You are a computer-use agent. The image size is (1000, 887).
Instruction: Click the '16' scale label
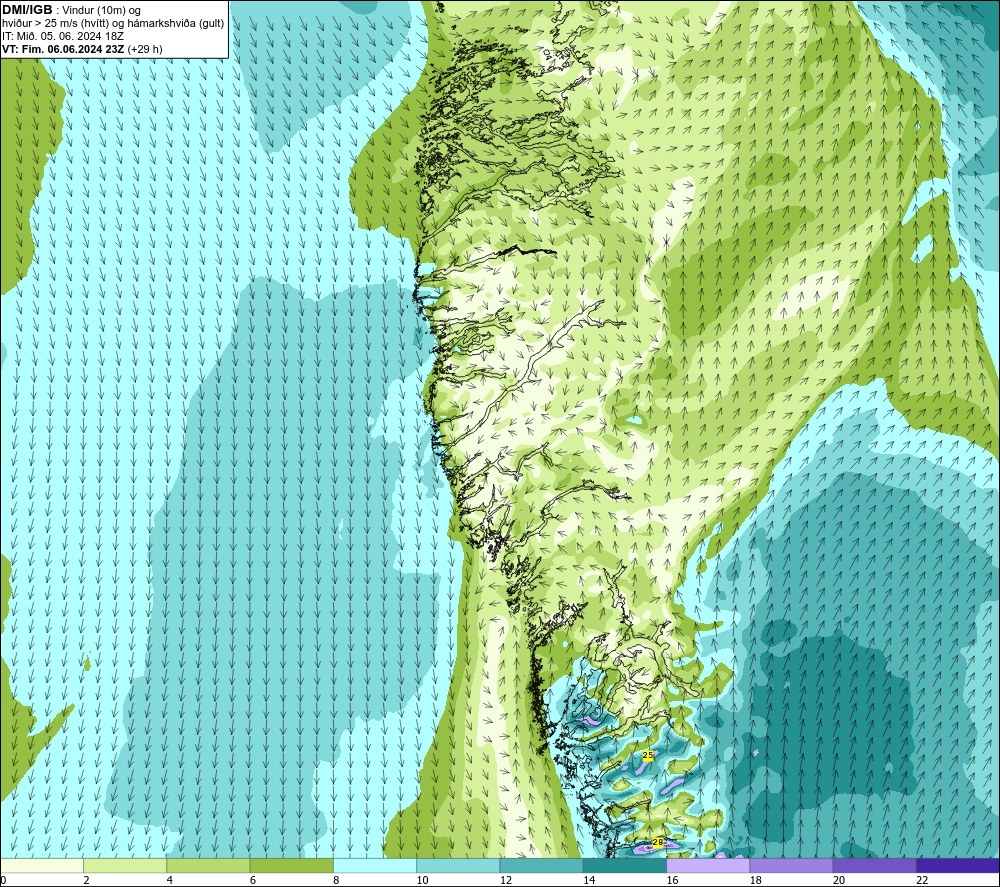672,880
